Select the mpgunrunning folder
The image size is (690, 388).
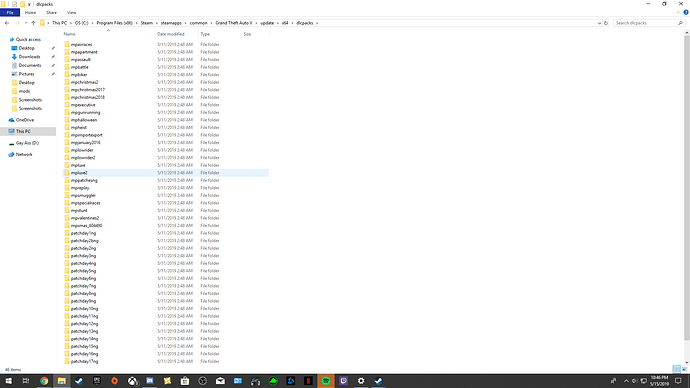pyautogui.click(x=85, y=112)
